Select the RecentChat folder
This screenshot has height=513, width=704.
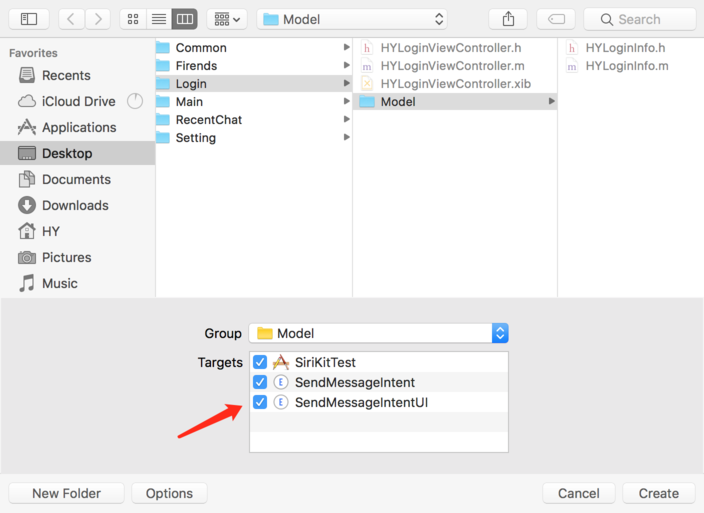coord(254,119)
